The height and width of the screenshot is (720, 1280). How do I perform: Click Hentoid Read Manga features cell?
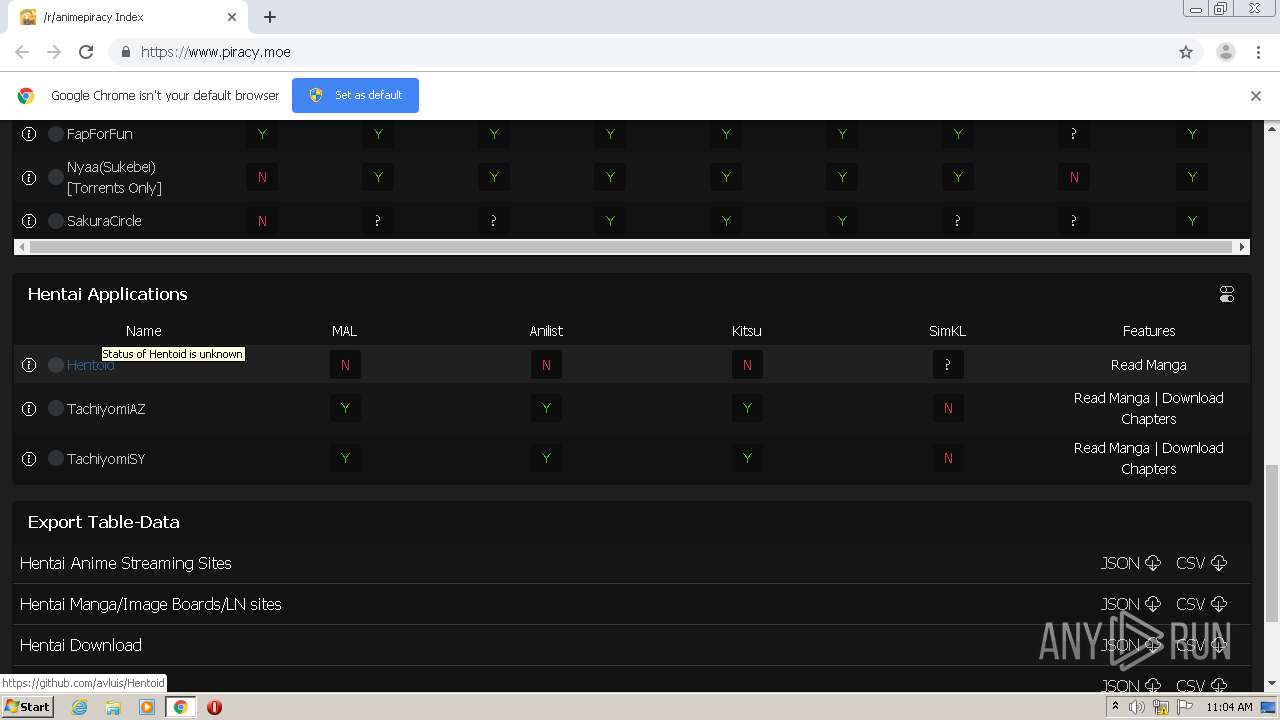[x=1149, y=365]
